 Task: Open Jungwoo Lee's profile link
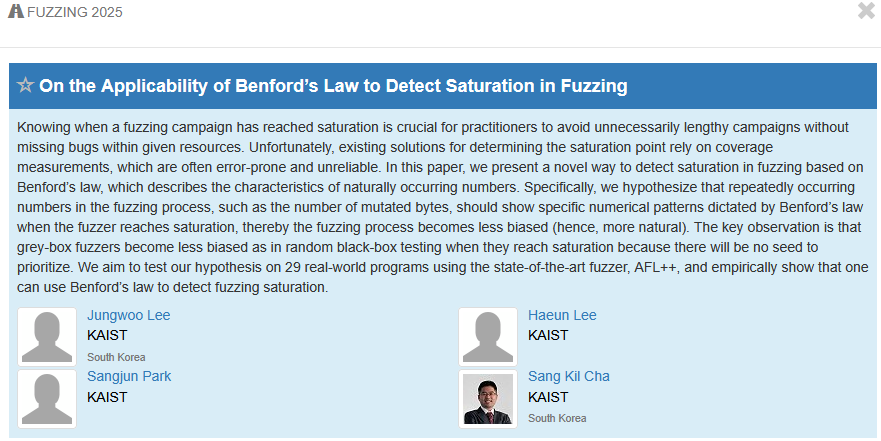(x=128, y=315)
